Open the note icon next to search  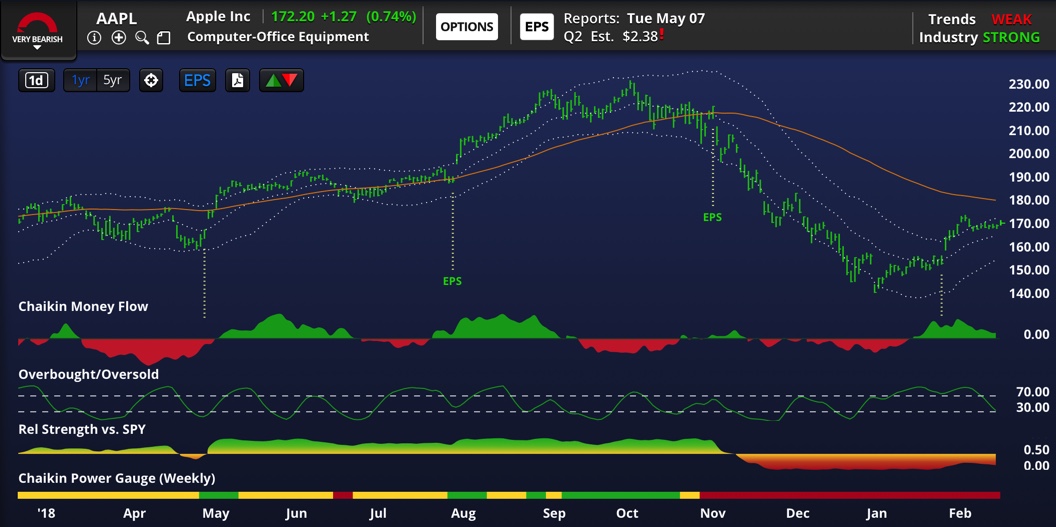164,37
